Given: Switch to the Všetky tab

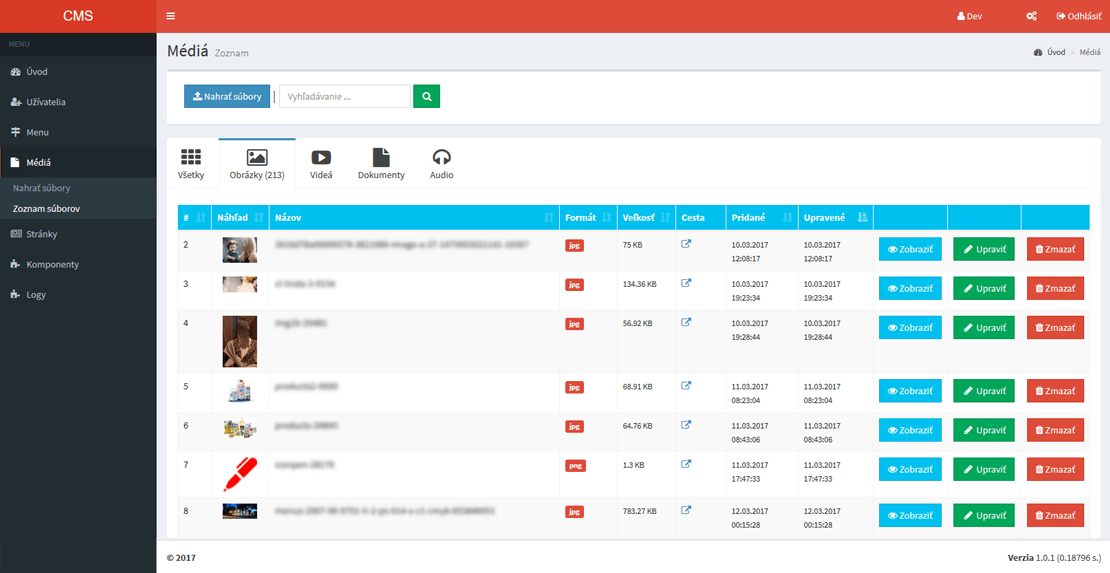Looking at the screenshot, I should pos(191,164).
